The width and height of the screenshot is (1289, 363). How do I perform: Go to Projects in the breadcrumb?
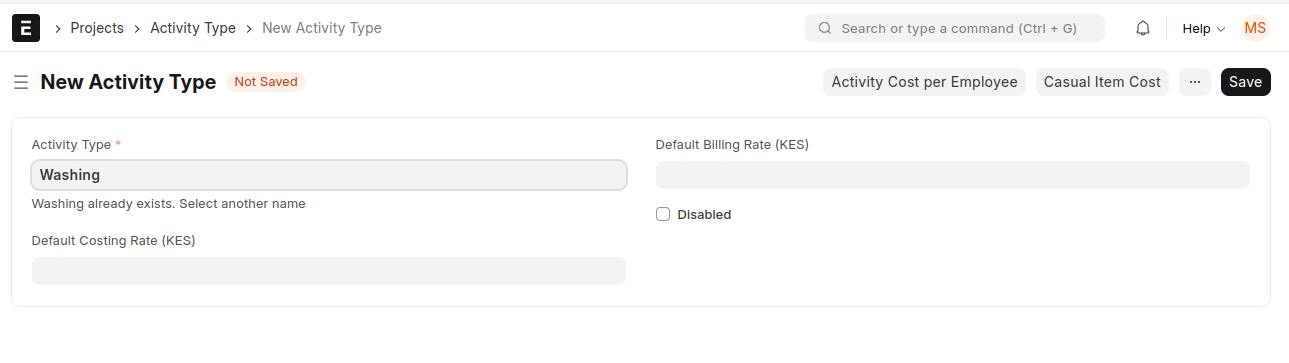[97, 28]
